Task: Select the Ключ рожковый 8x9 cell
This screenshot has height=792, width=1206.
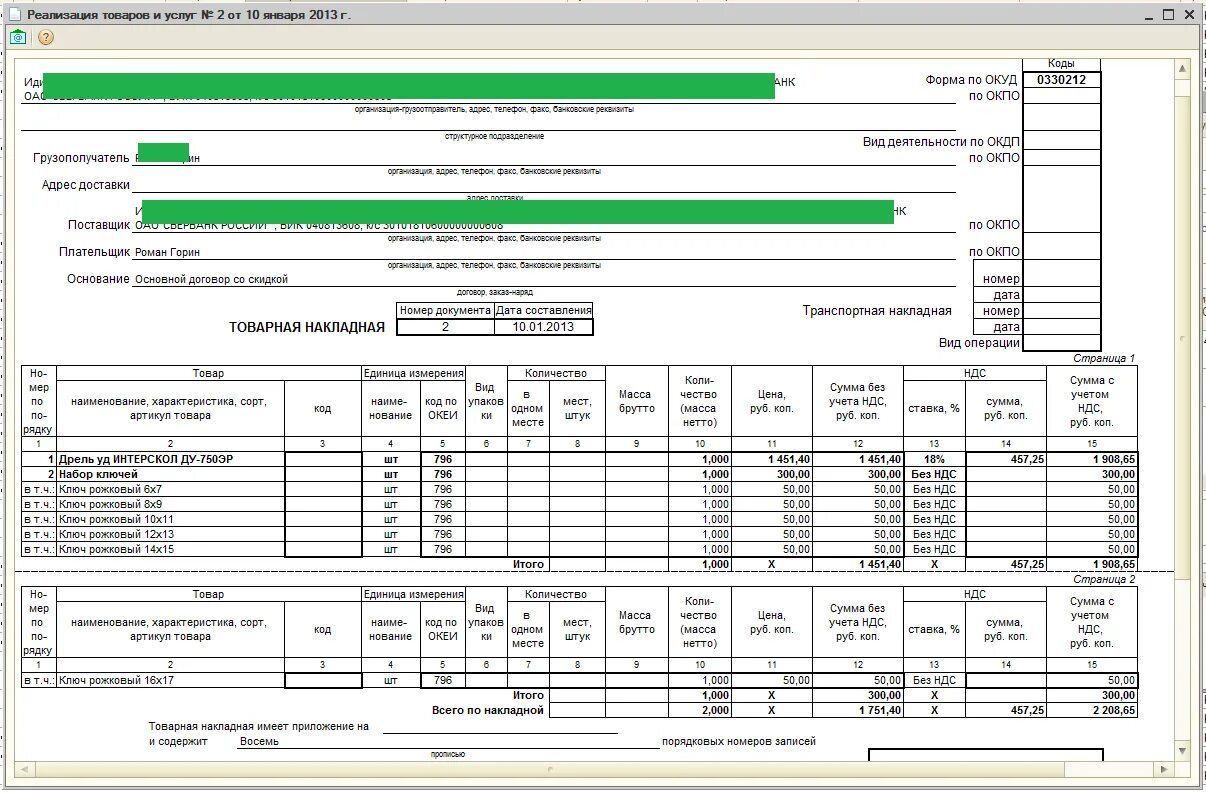Action: point(170,504)
